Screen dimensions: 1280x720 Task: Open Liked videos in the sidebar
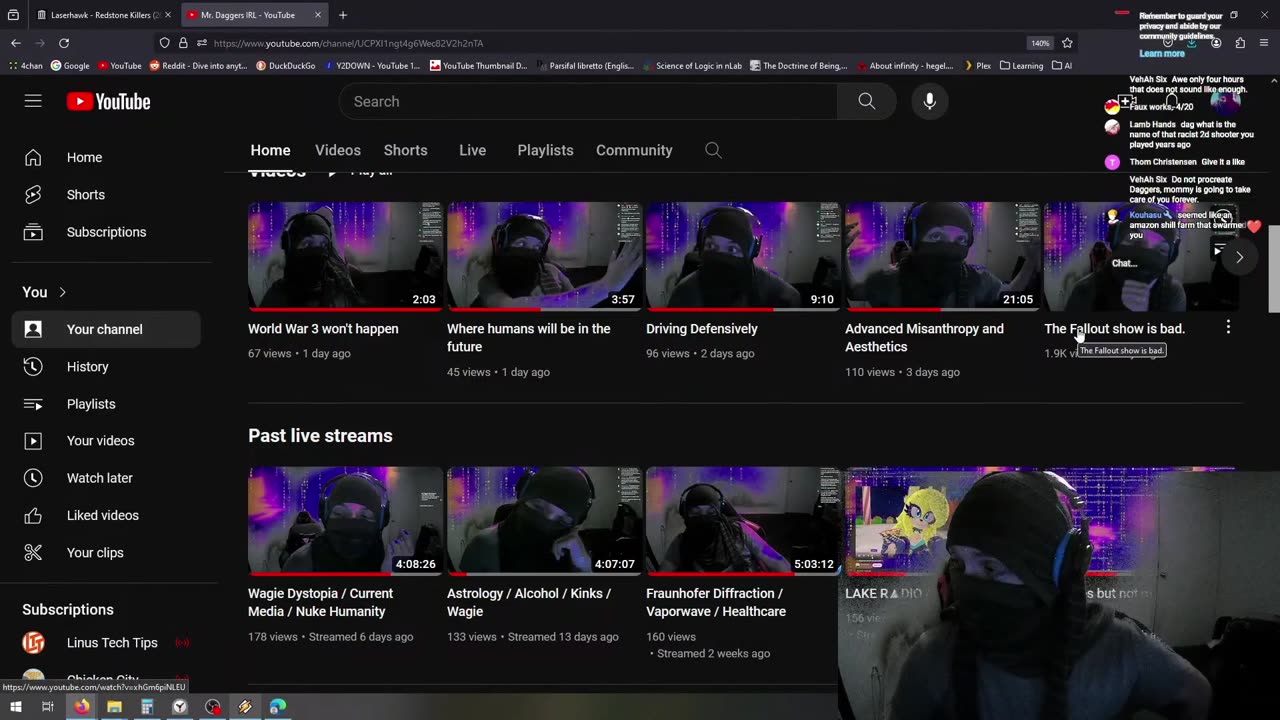pyautogui.click(x=106, y=515)
